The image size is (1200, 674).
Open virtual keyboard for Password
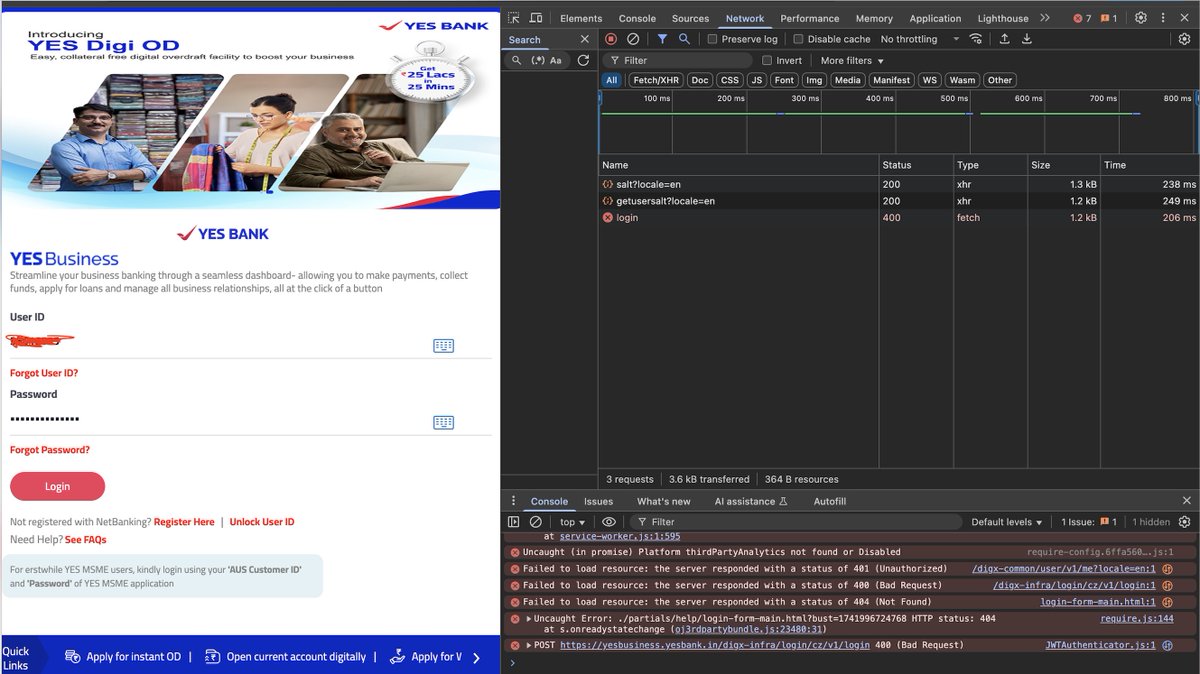point(443,422)
